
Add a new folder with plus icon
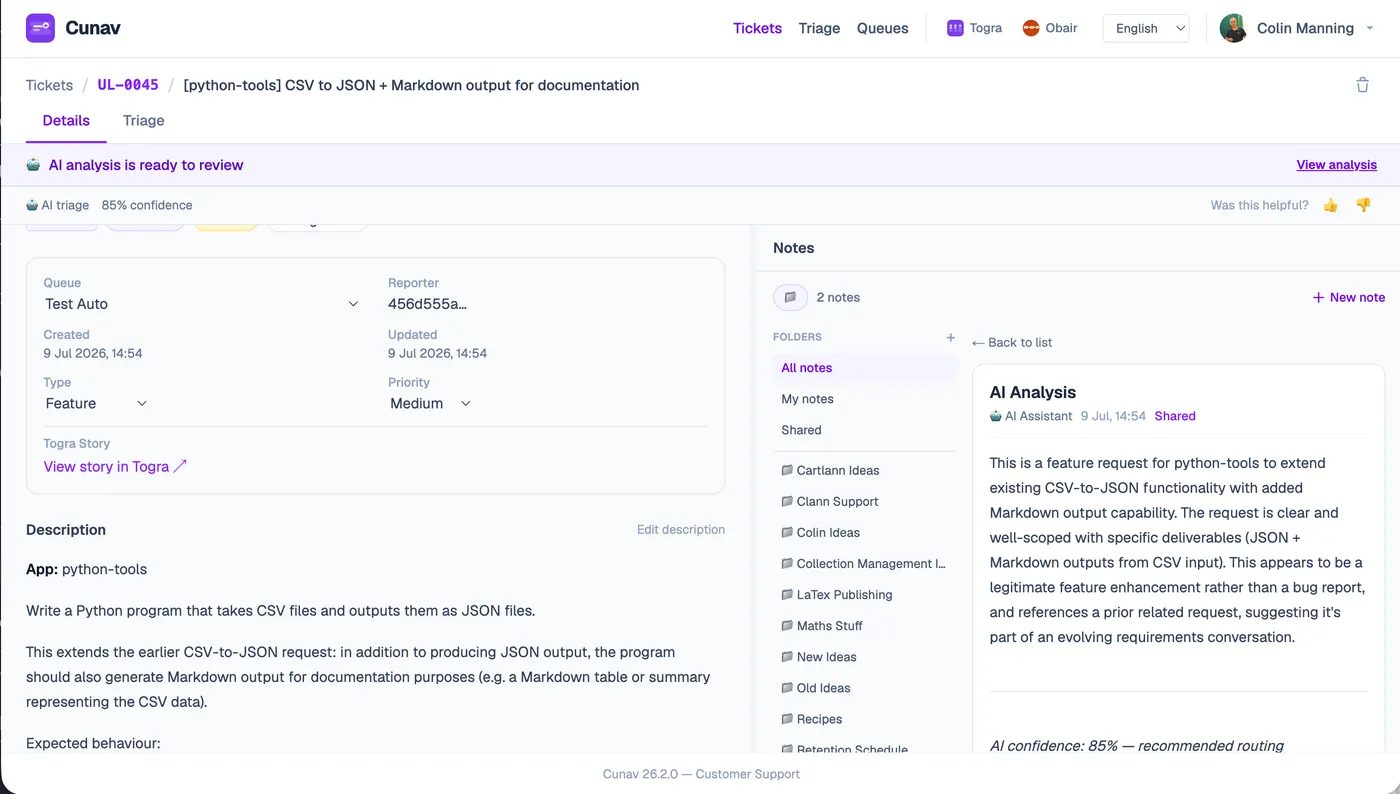click(950, 337)
